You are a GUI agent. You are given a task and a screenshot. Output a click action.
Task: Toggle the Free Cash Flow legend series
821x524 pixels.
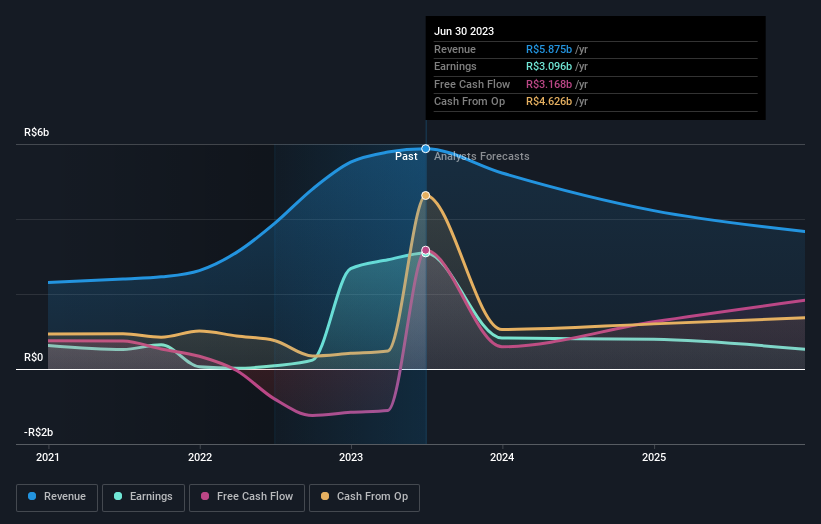247,497
